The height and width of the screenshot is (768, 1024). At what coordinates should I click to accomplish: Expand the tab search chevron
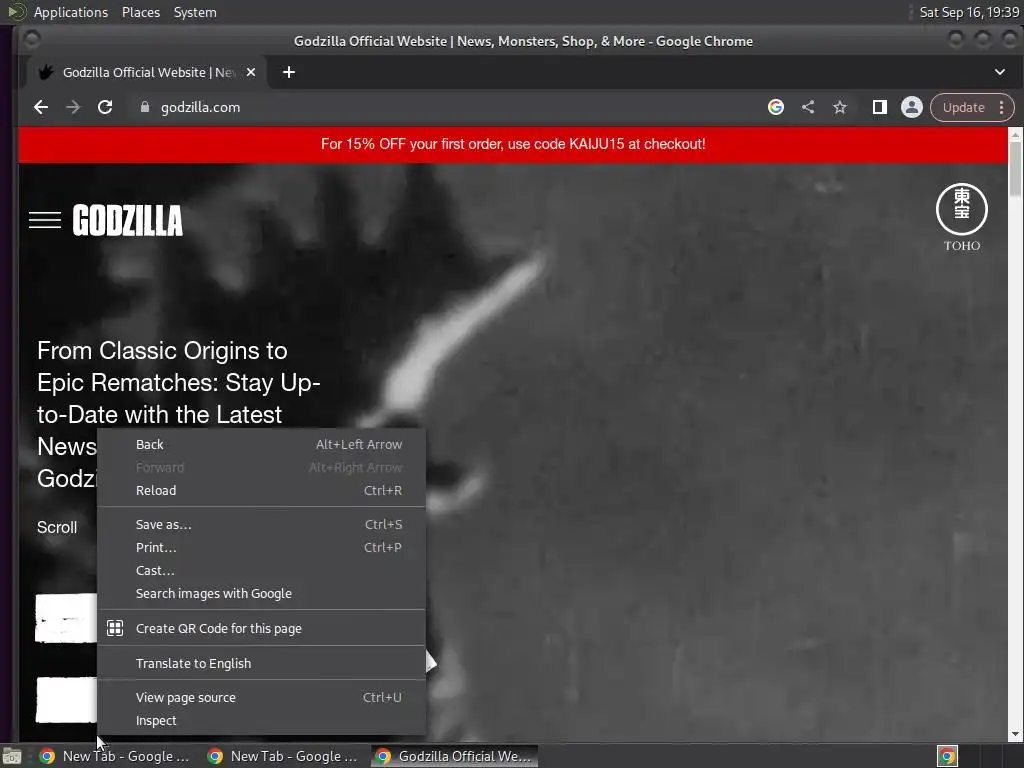1000,72
